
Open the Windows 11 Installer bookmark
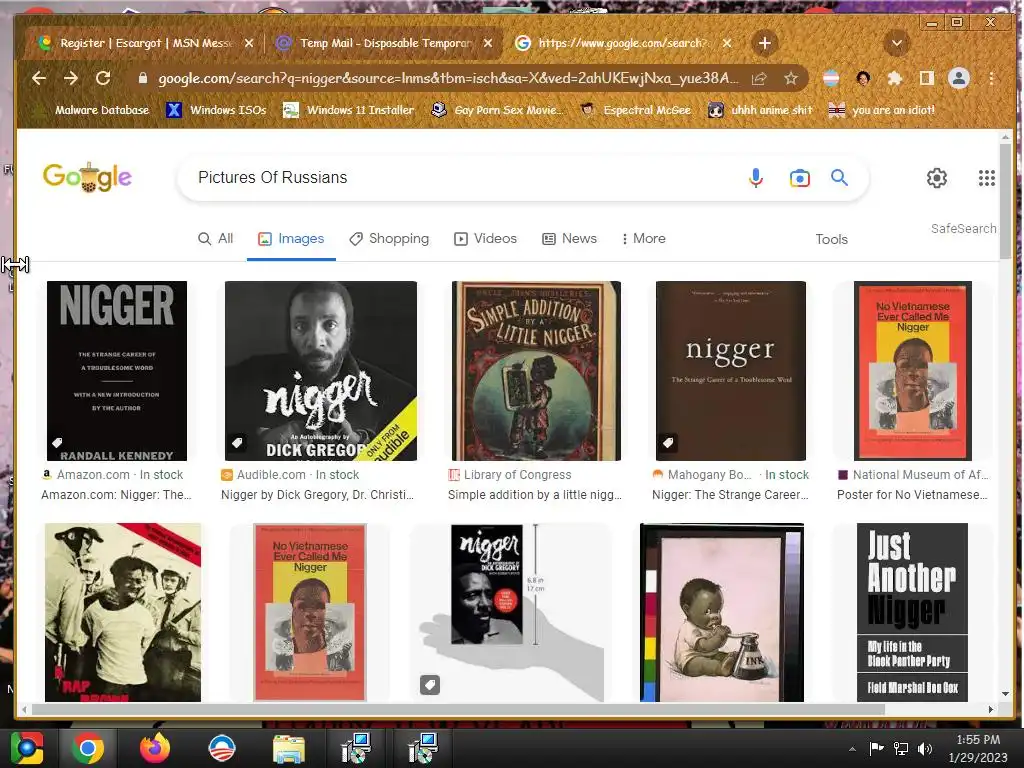coord(349,110)
